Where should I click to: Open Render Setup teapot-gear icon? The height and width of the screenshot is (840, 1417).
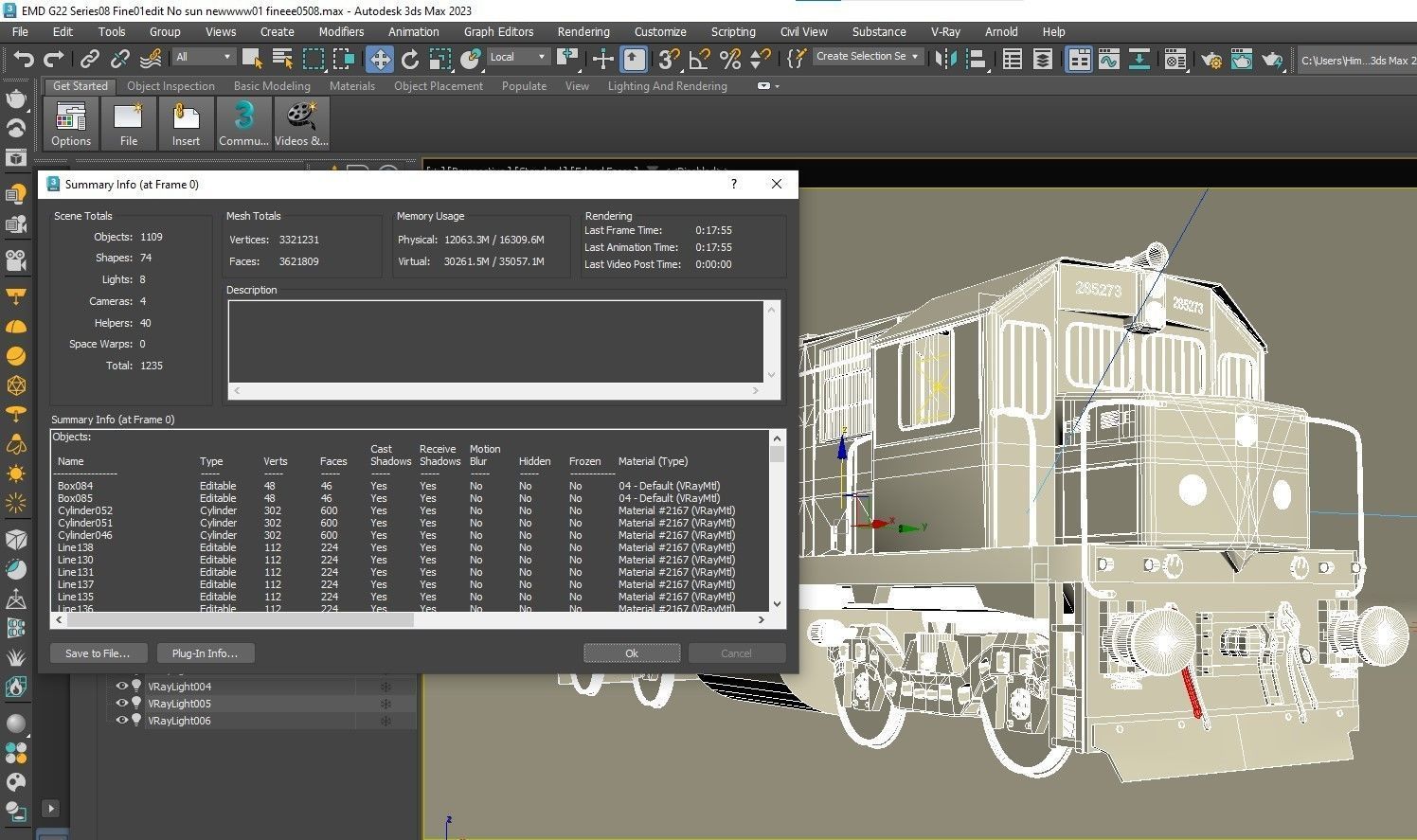(1211, 60)
